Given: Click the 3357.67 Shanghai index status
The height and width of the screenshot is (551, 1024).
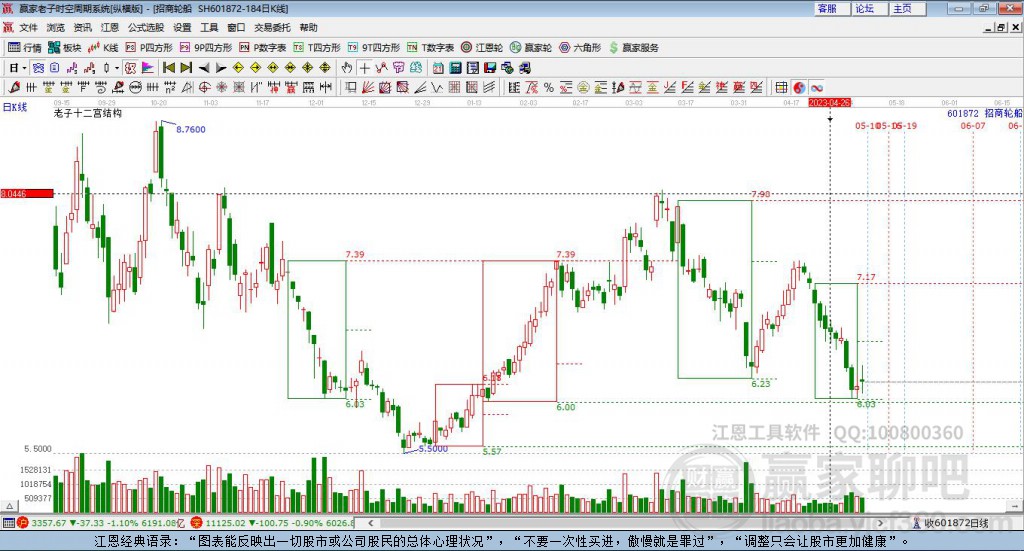Looking at the screenshot, I should click(x=48, y=523).
